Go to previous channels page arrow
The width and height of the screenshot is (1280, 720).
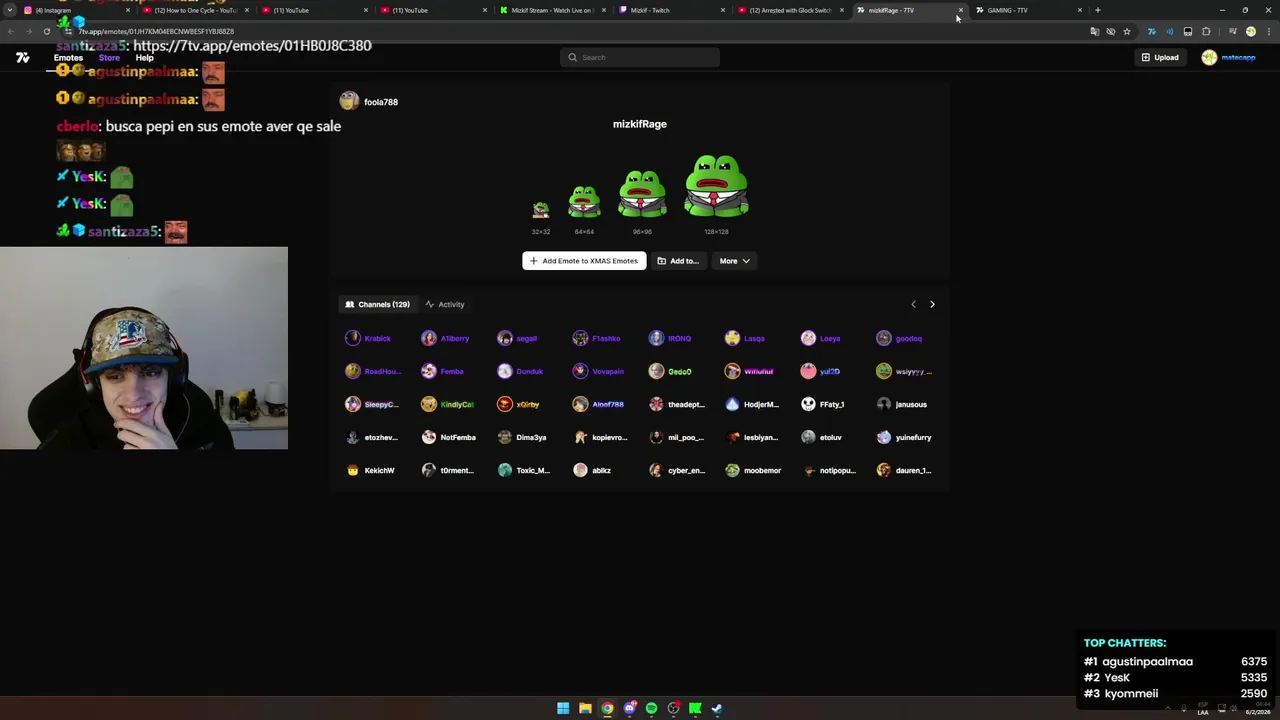(913, 304)
